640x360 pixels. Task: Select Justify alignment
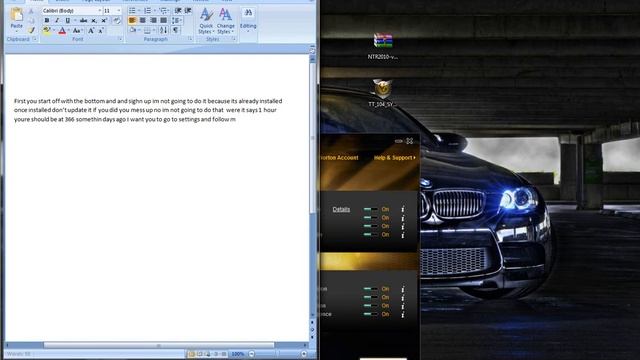(163, 20)
